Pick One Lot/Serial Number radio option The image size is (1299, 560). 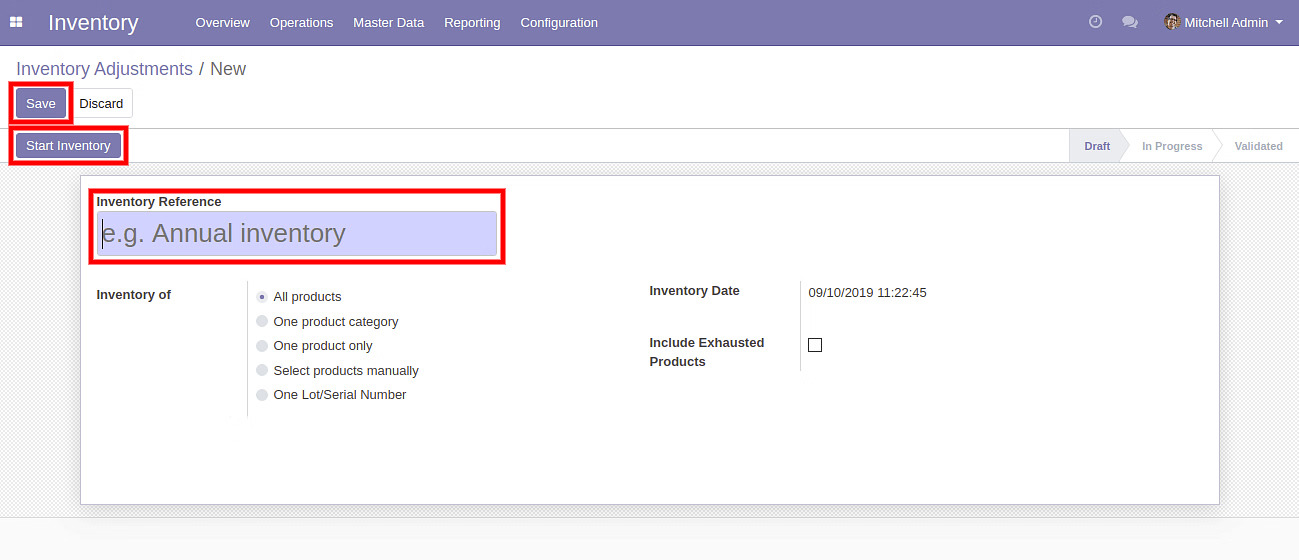coord(262,395)
